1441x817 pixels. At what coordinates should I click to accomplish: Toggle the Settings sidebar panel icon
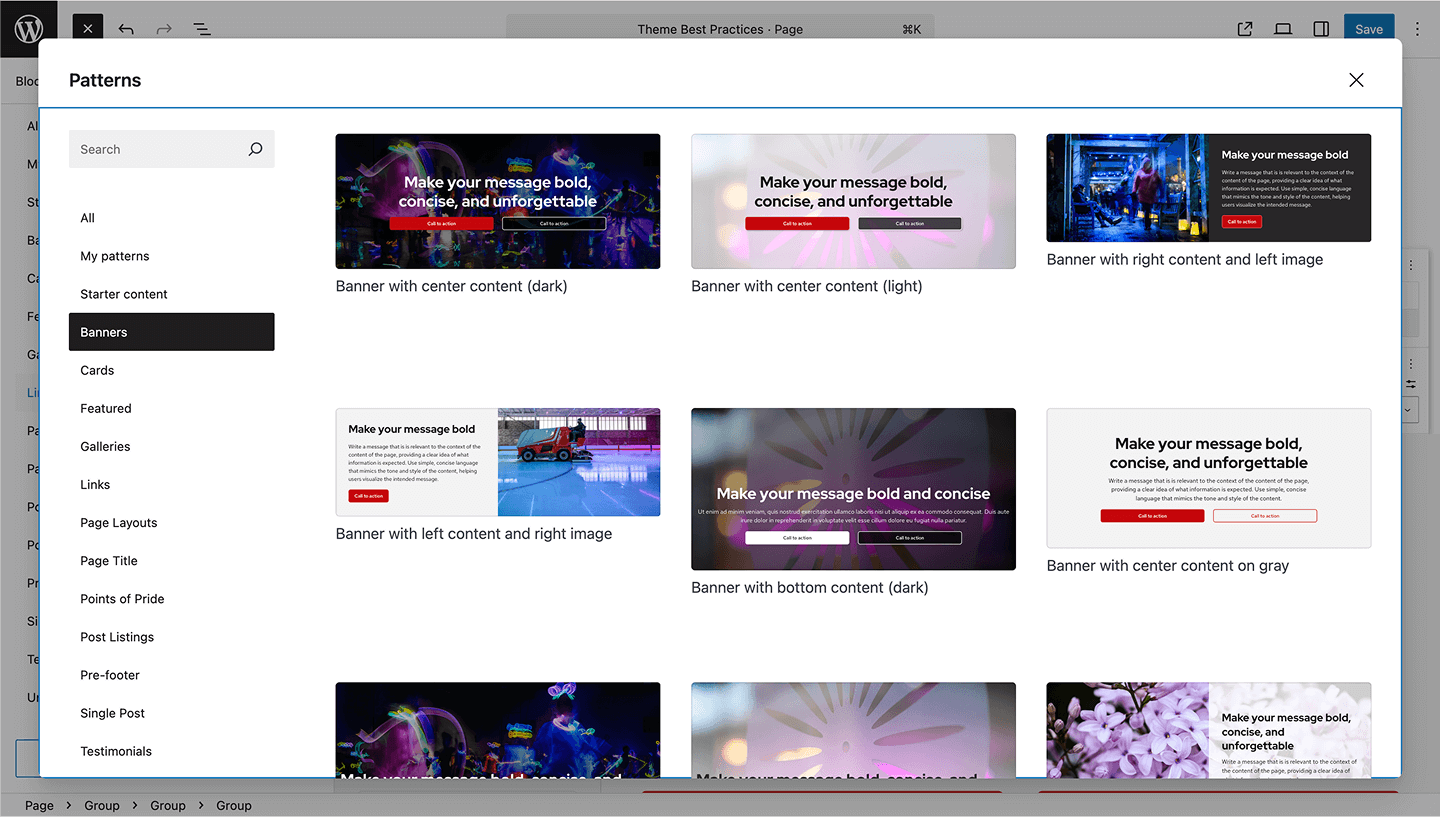(1321, 29)
